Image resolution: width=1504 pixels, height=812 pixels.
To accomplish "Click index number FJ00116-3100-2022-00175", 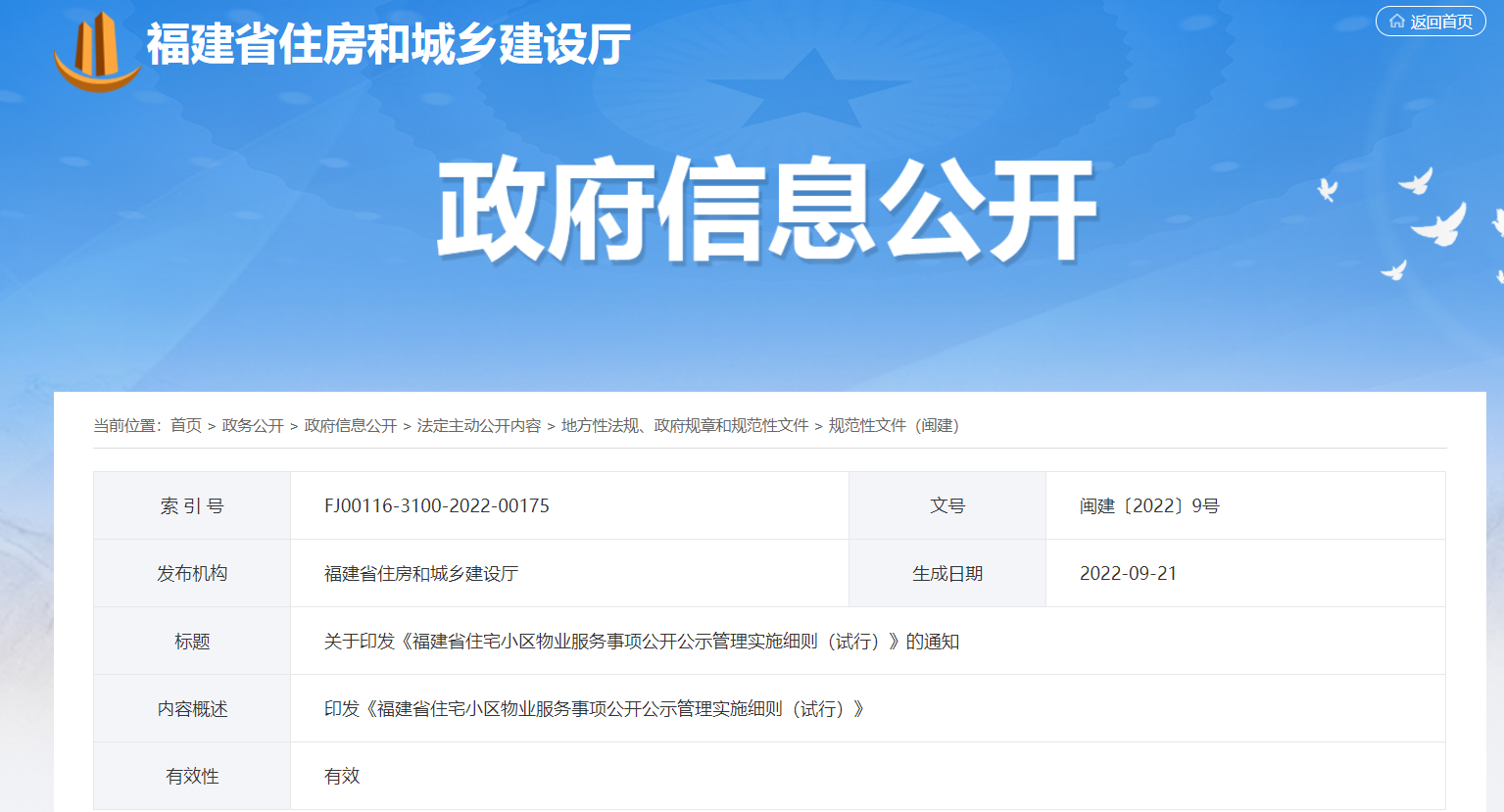I will pos(437,506).
